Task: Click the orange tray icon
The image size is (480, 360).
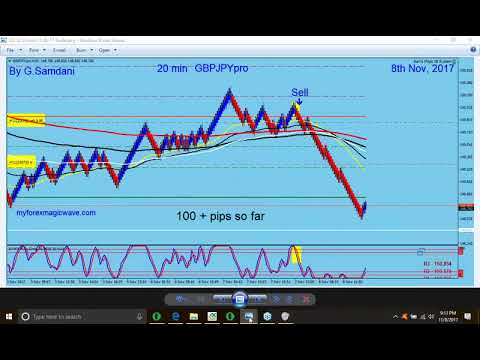Action: tap(405, 316)
